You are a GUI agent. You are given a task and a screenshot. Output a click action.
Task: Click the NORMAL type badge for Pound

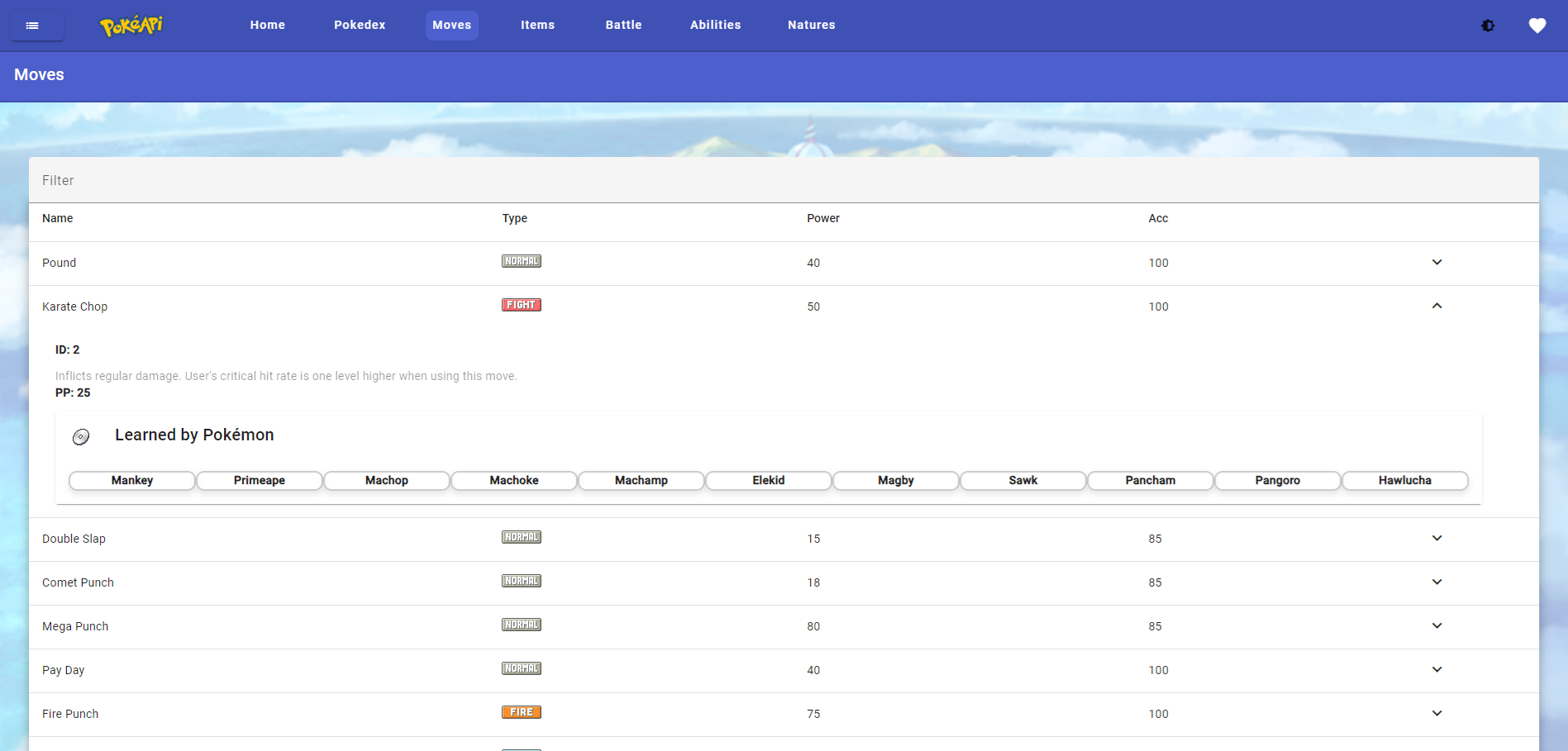[522, 261]
